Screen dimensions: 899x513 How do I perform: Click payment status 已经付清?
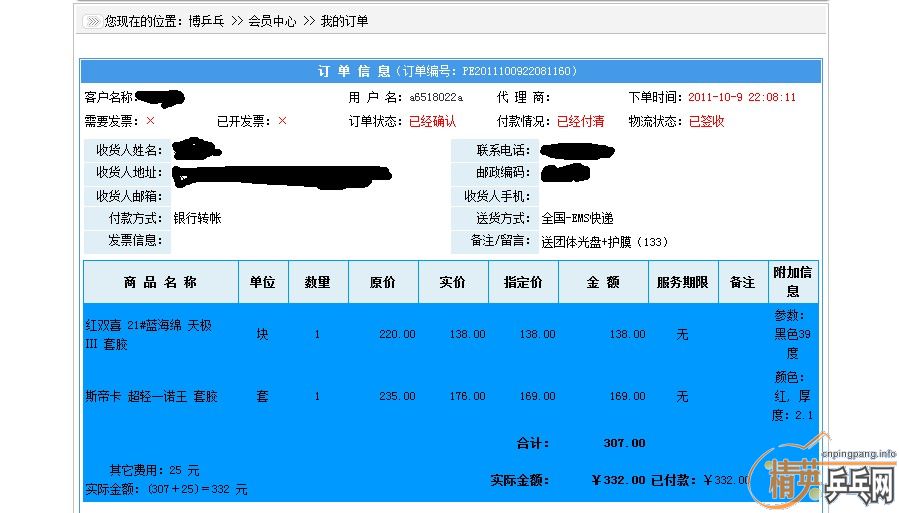(x=581, y=122)
